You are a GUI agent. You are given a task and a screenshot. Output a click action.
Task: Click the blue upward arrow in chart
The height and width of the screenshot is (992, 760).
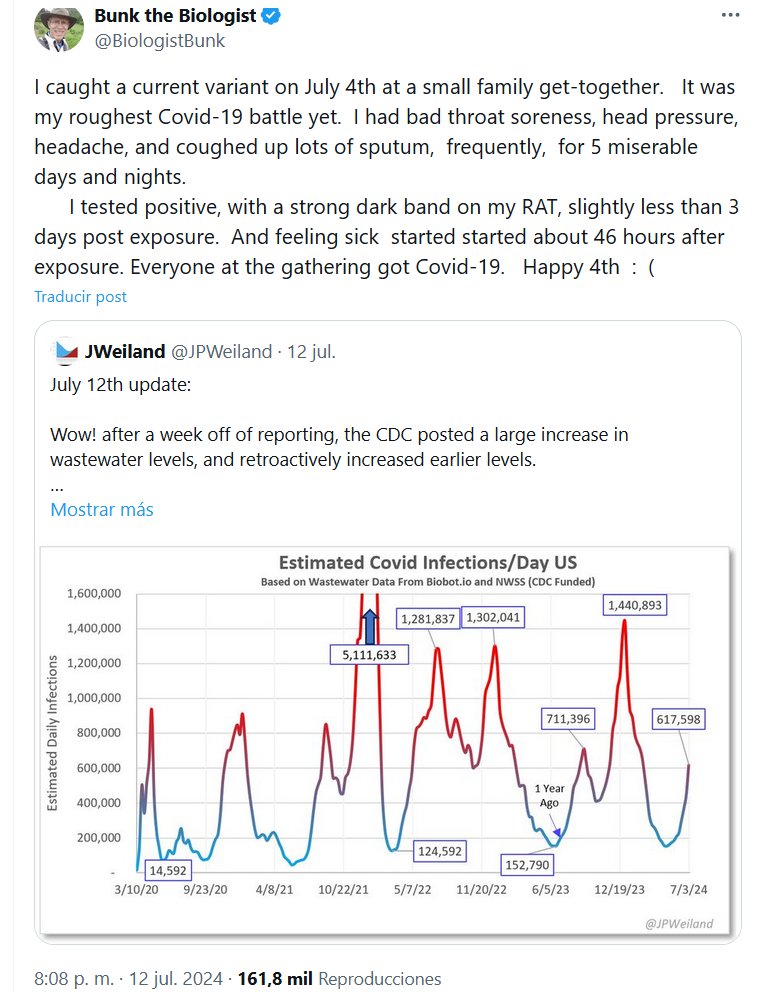pos(370,626)
